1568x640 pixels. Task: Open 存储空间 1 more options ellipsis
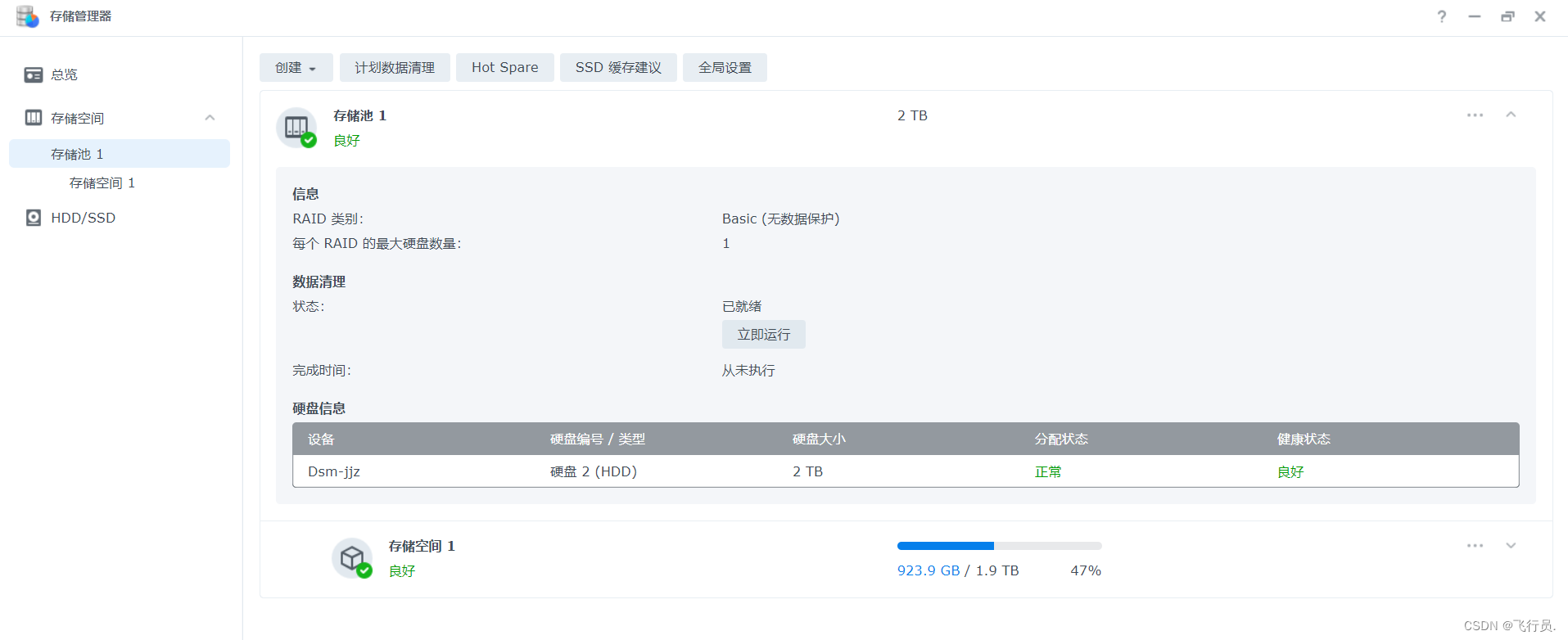pyautogui.click(x=1475, y=546)
